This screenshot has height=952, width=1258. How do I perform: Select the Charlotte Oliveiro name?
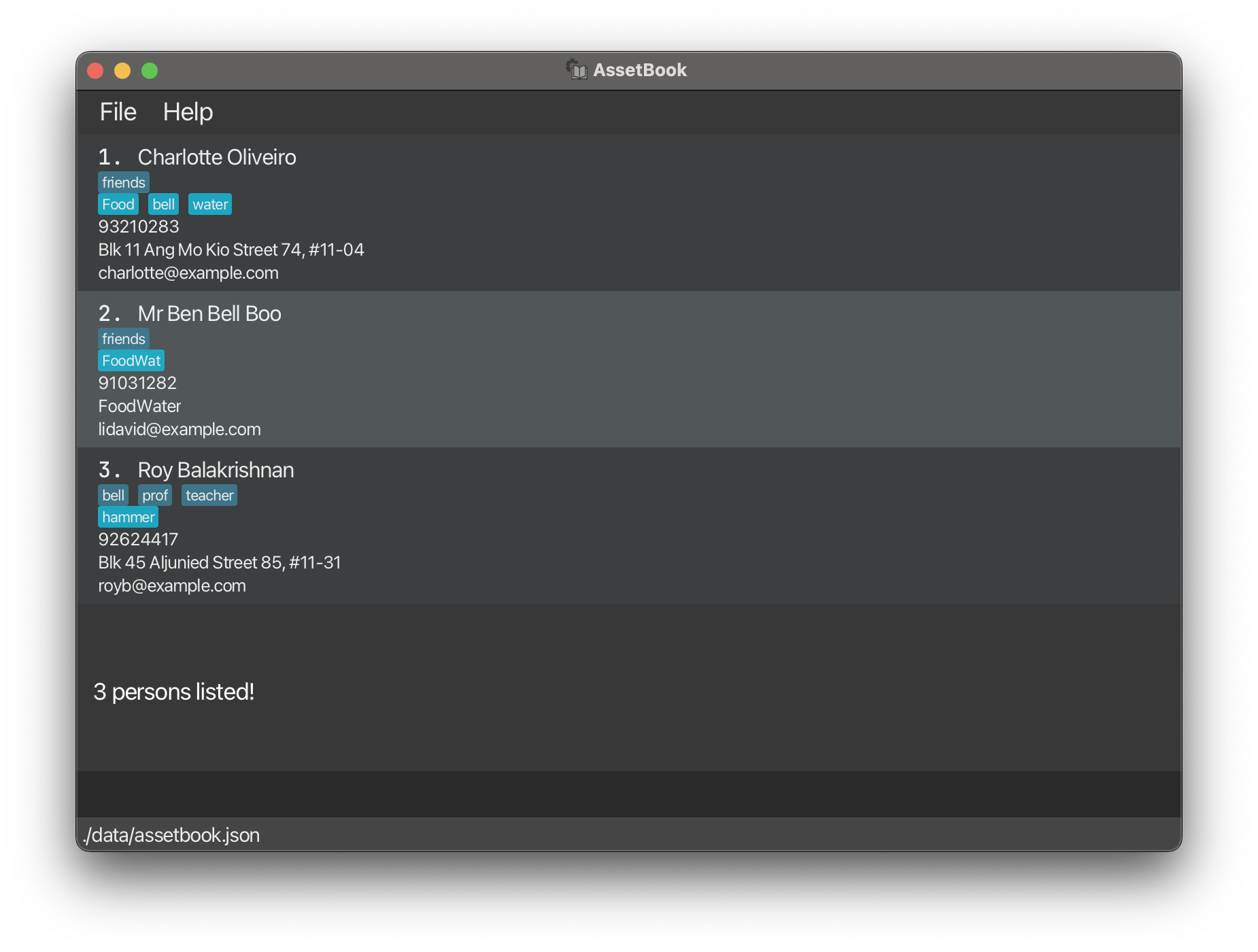(217, 157)
